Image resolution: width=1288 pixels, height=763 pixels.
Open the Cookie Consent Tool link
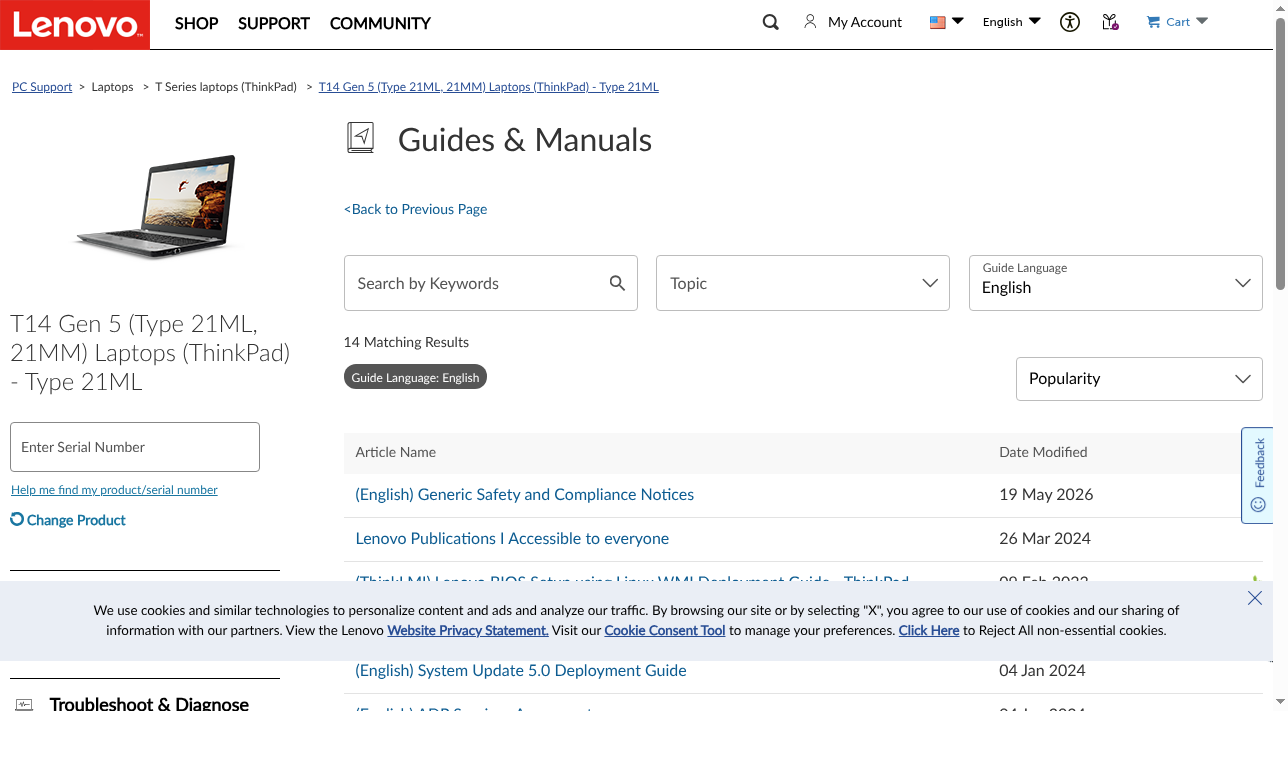(665, 630)
